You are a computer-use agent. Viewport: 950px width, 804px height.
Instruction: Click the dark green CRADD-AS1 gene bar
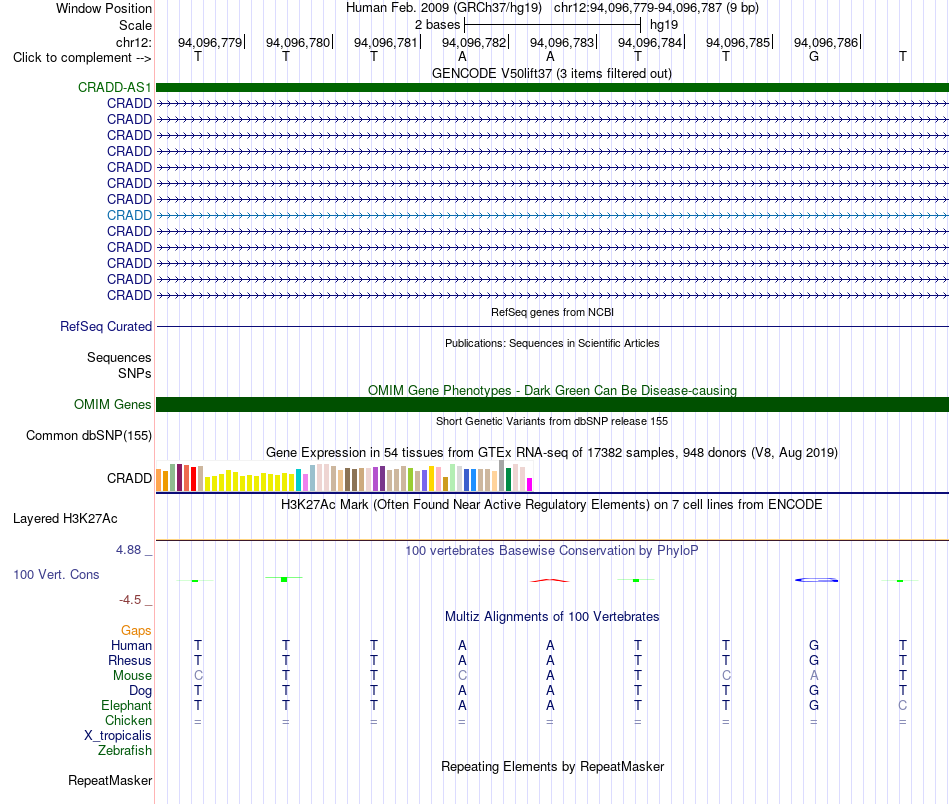click(552, 87)
